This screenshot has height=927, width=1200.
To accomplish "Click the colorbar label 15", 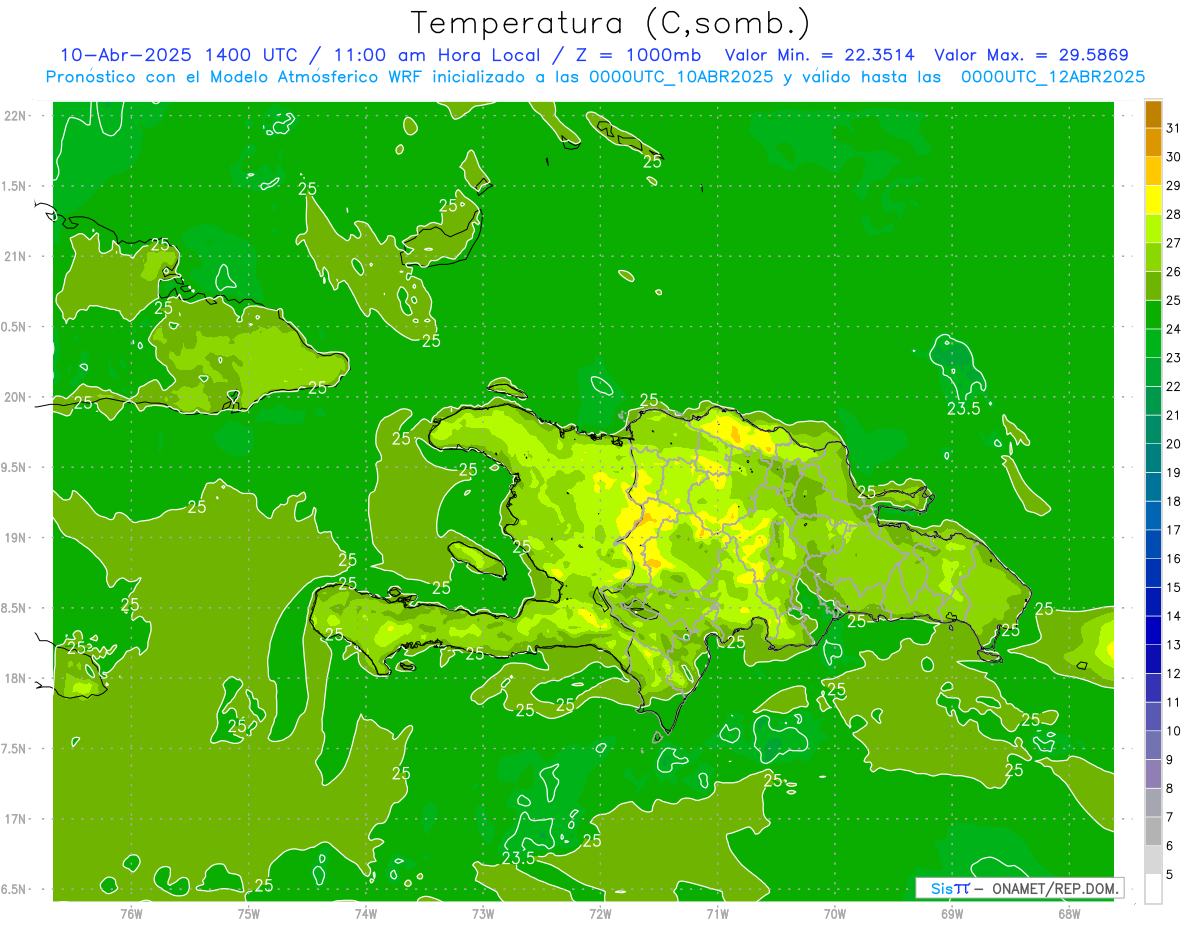I will pyautogui.click(x=1174, y=588).
